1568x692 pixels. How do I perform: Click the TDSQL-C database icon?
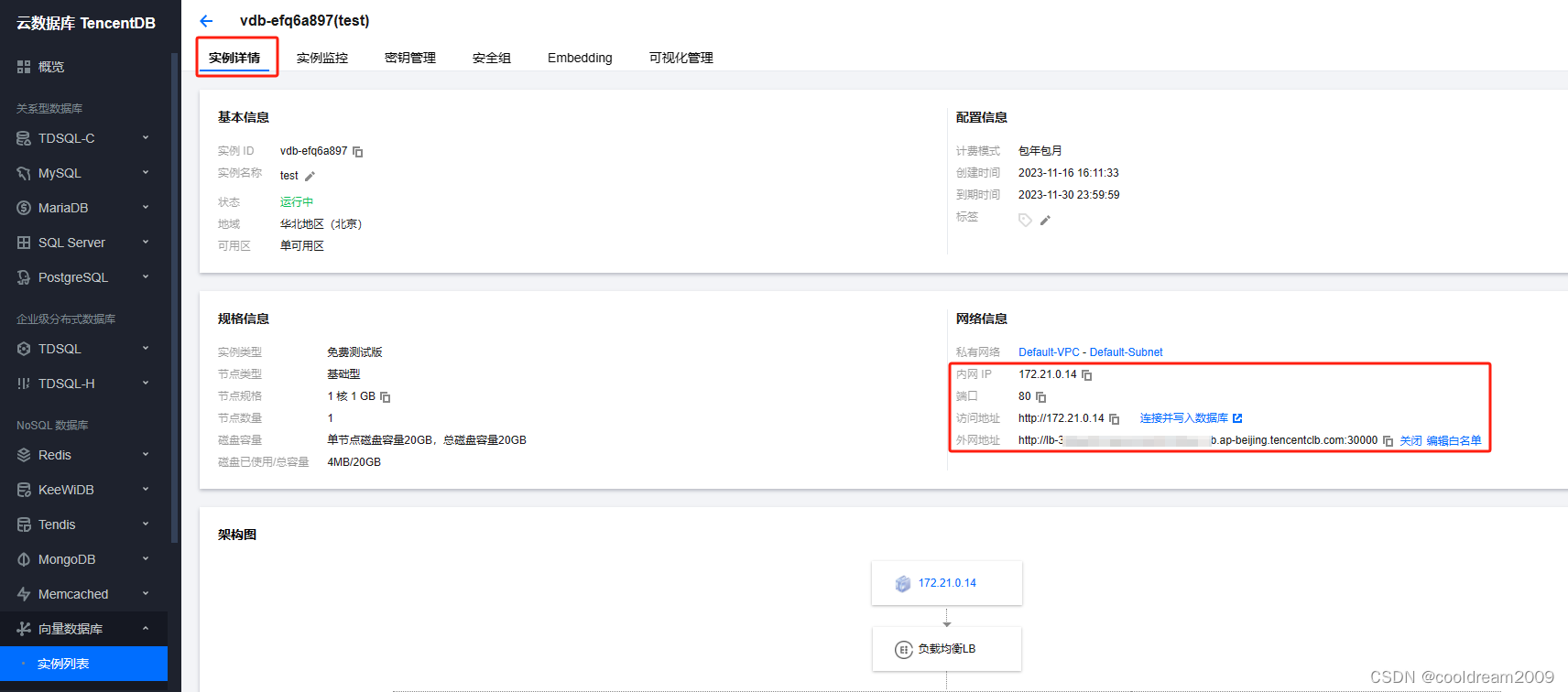coord(24,138)
